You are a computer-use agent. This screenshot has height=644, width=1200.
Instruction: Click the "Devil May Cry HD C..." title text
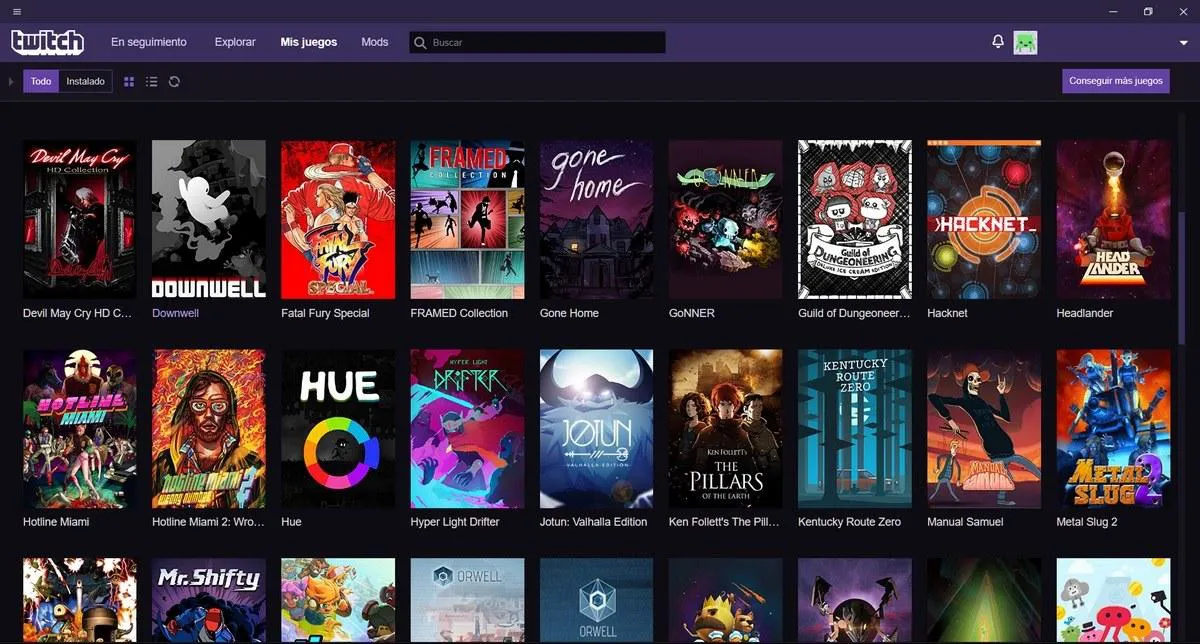pyautogui.click(x=78, y=313)
